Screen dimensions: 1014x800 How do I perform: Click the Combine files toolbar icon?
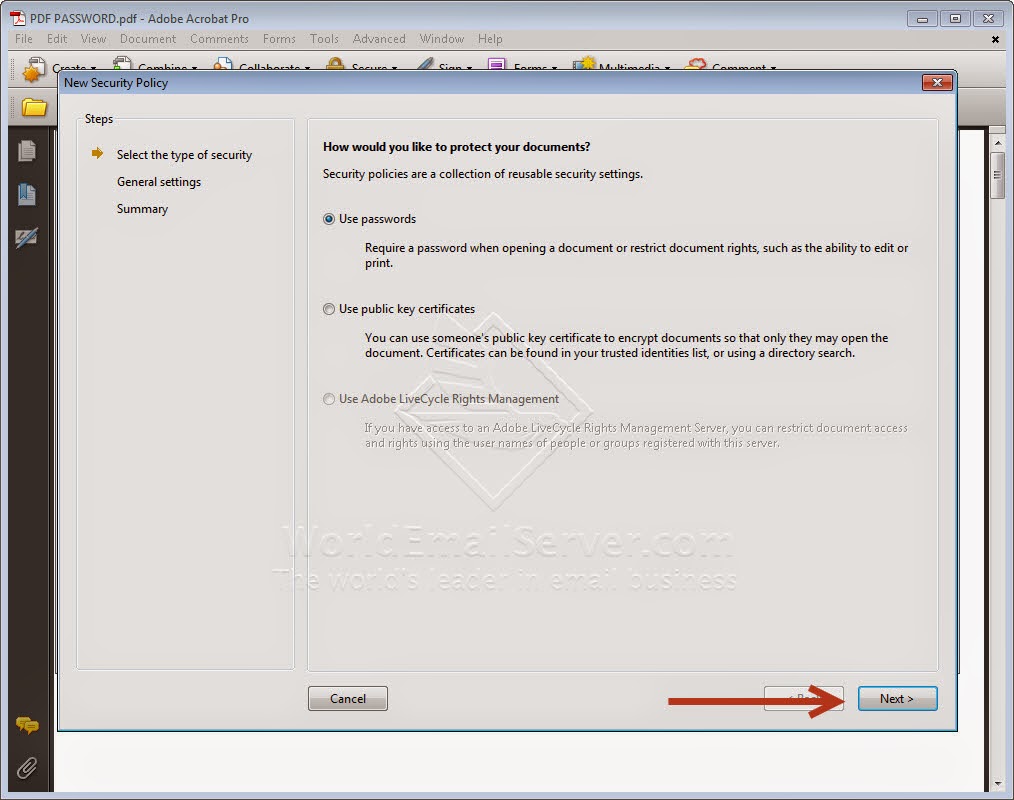(122, 63)
